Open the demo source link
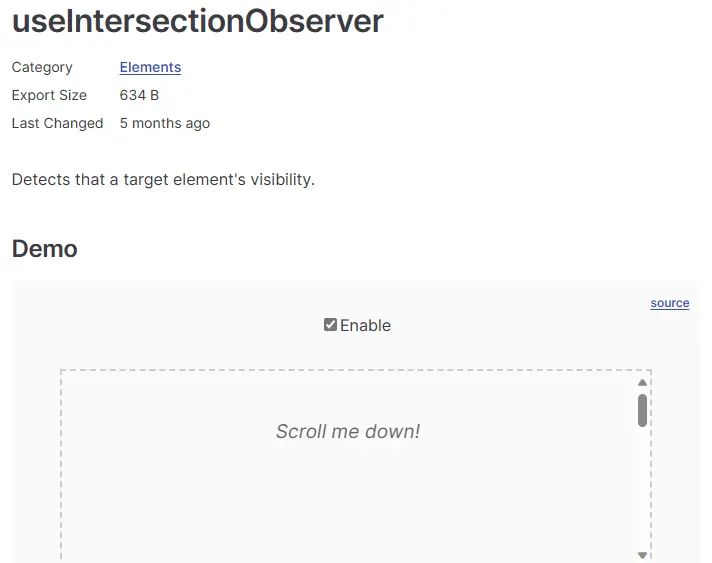The height and width of the screenshot is (563, 712). (x=669, y=303)
